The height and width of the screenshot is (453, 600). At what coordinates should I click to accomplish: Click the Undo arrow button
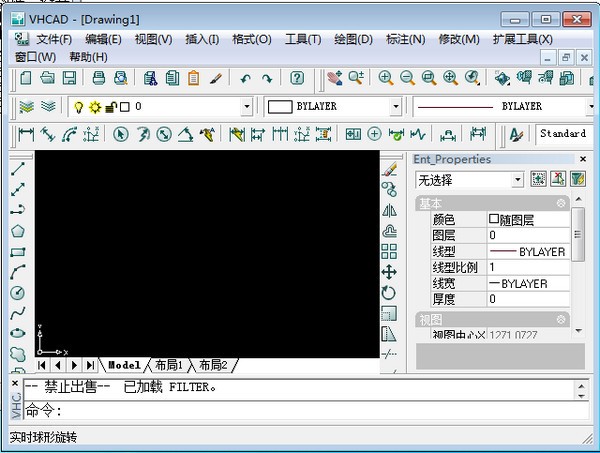tap(246, 78)
